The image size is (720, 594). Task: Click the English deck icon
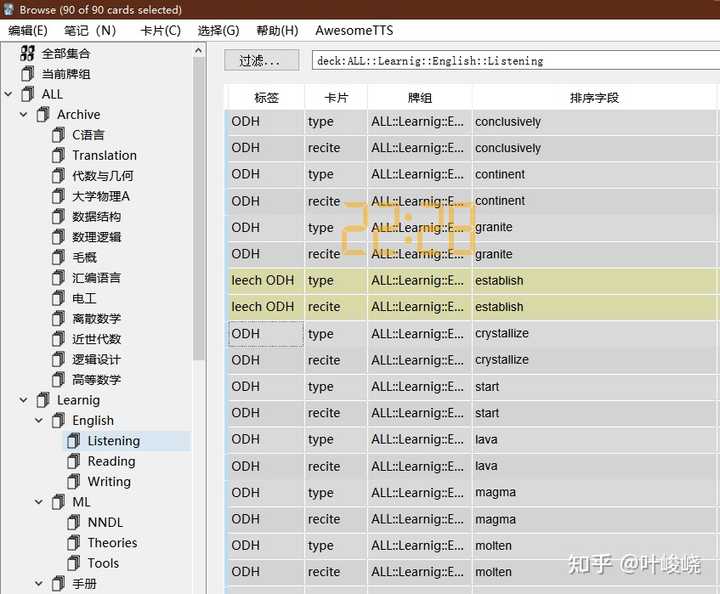pyautogui.click(x=58, y=420)
